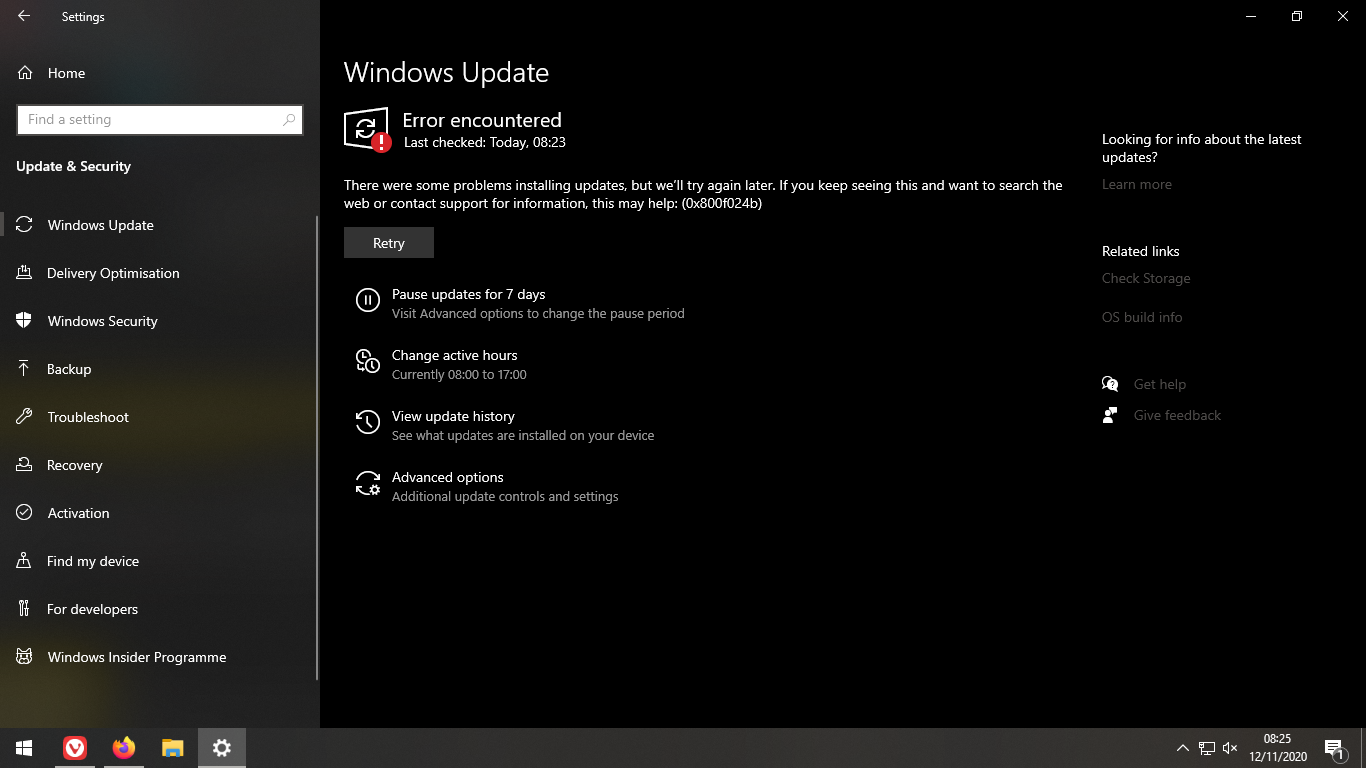Click the sidebar vertical scrollbar
The height and width of the screenshot is (768, 1366).
tap(317, 440)
